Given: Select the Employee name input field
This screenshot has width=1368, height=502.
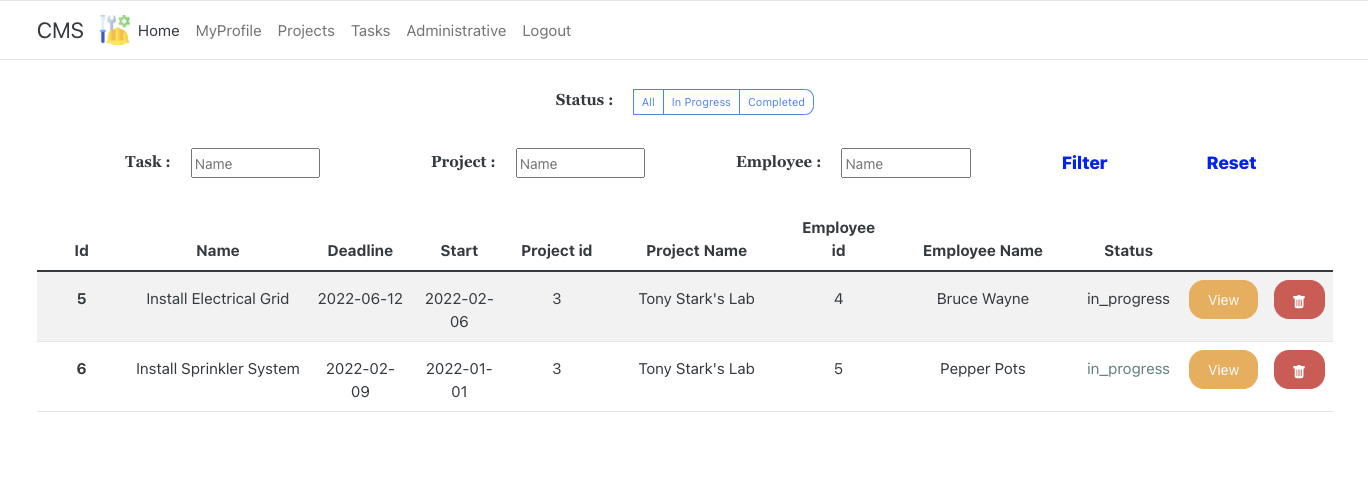Looking at the screenshot, I should [905, 163].
